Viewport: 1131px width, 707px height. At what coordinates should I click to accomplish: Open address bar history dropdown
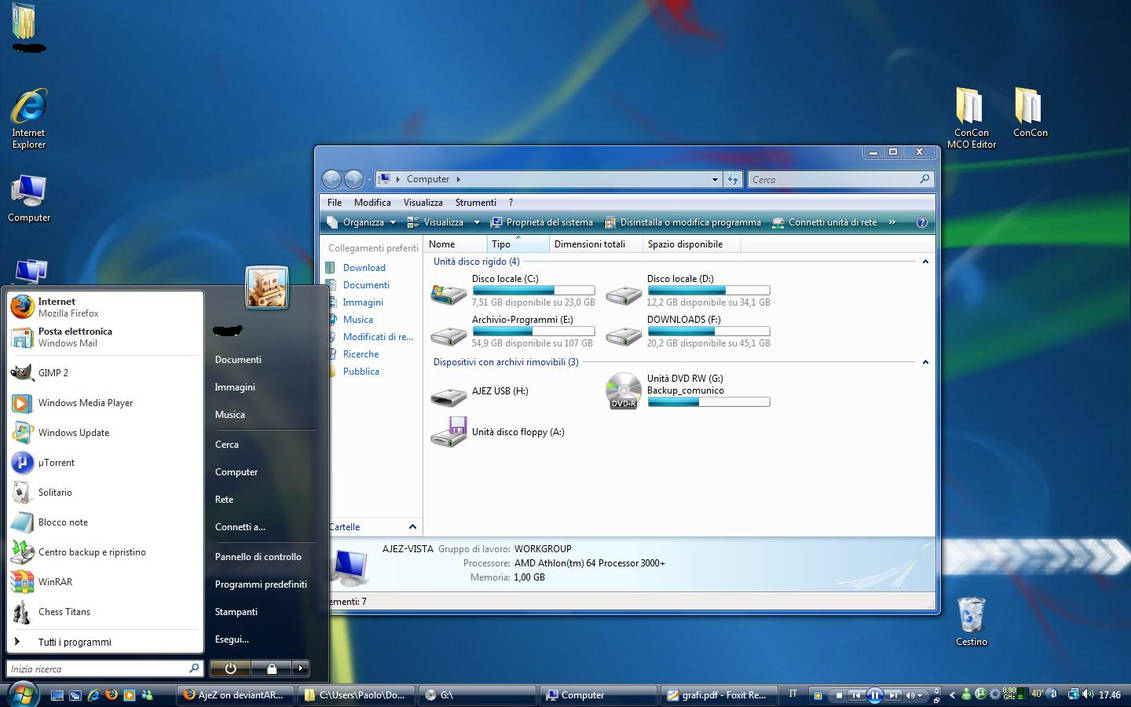click(x=715, y=180)
